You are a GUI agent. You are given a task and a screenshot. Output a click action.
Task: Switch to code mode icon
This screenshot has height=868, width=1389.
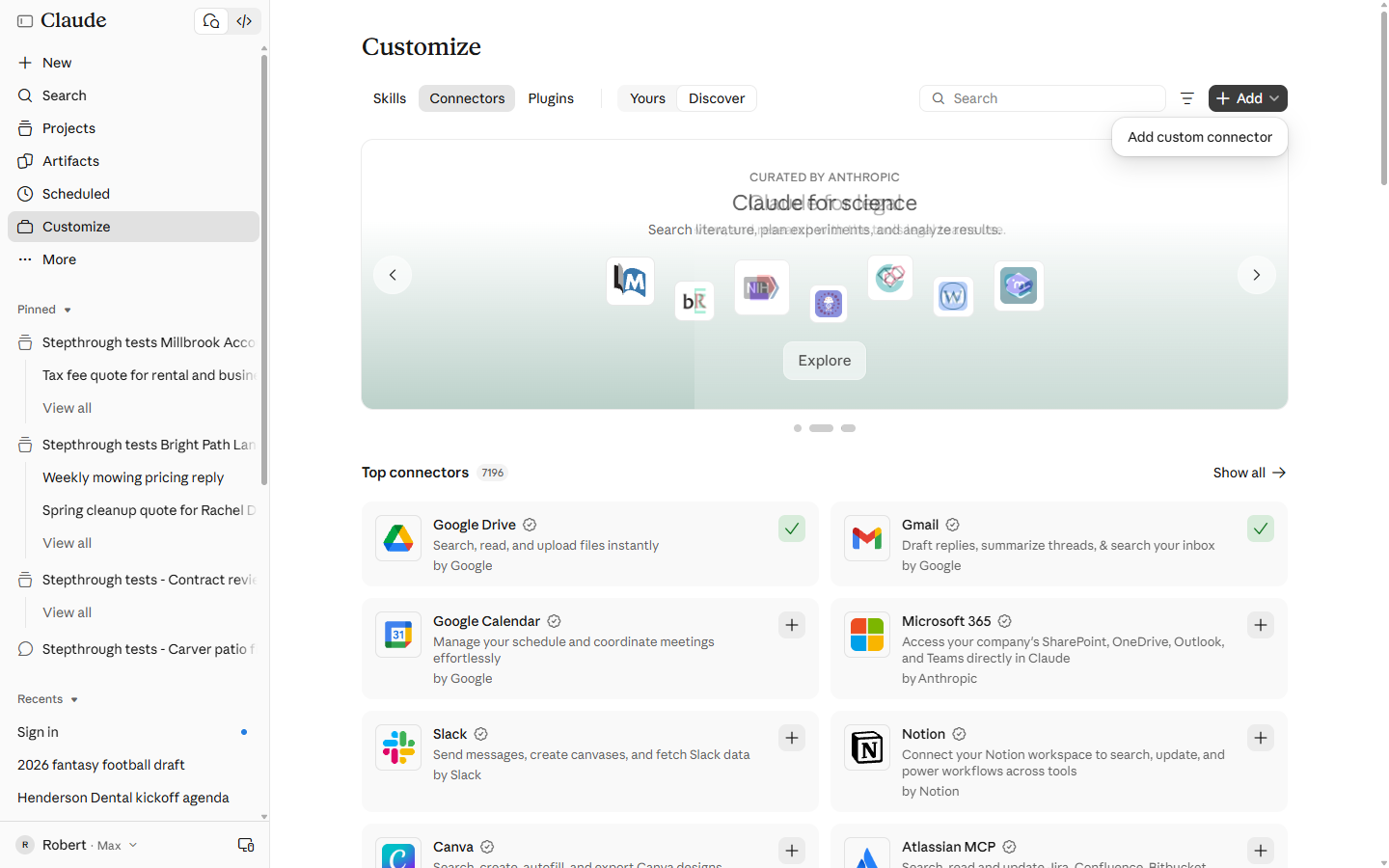click(x=244, y=20)
